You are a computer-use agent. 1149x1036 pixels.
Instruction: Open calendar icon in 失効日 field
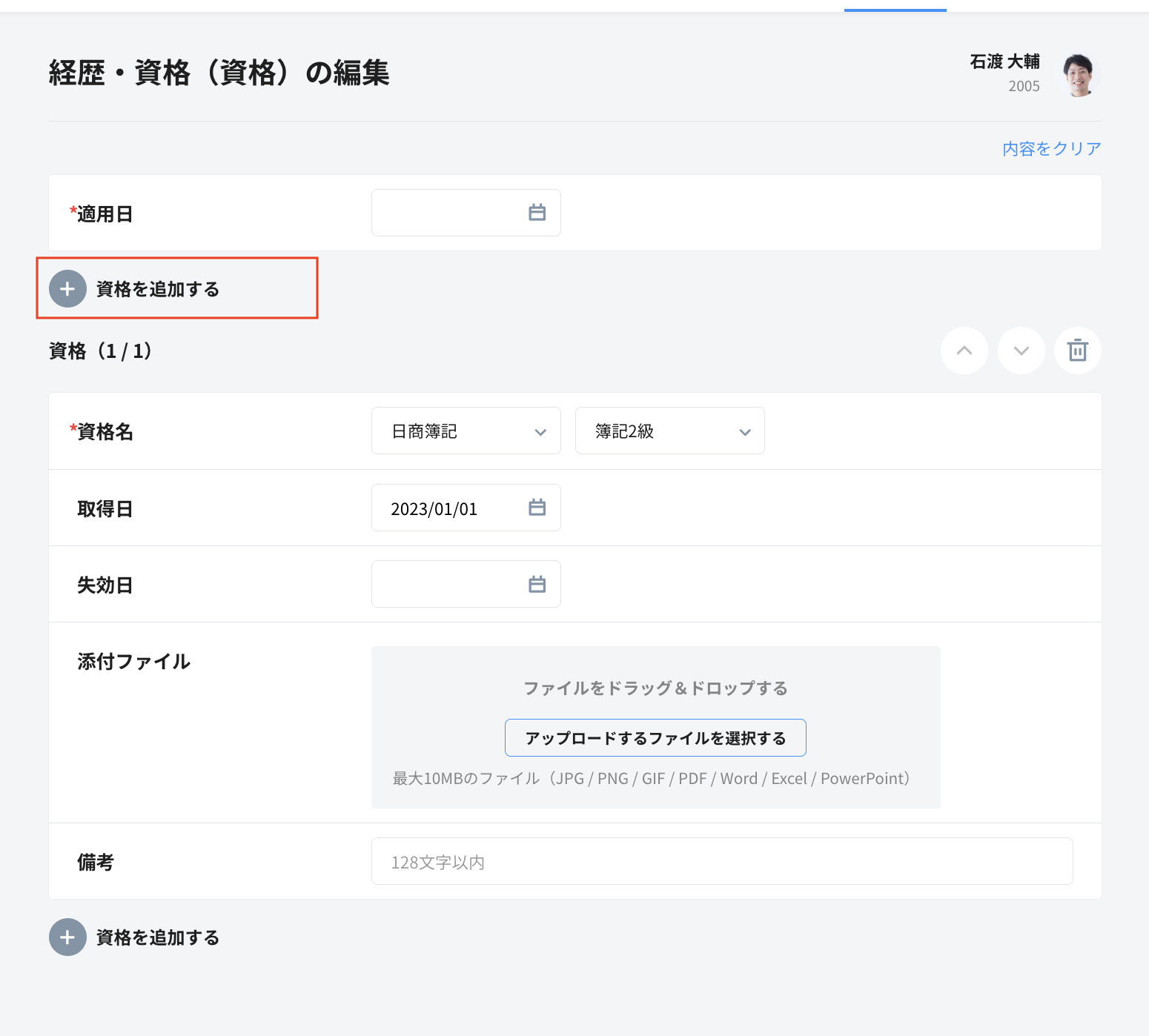(x=537, y=584)
